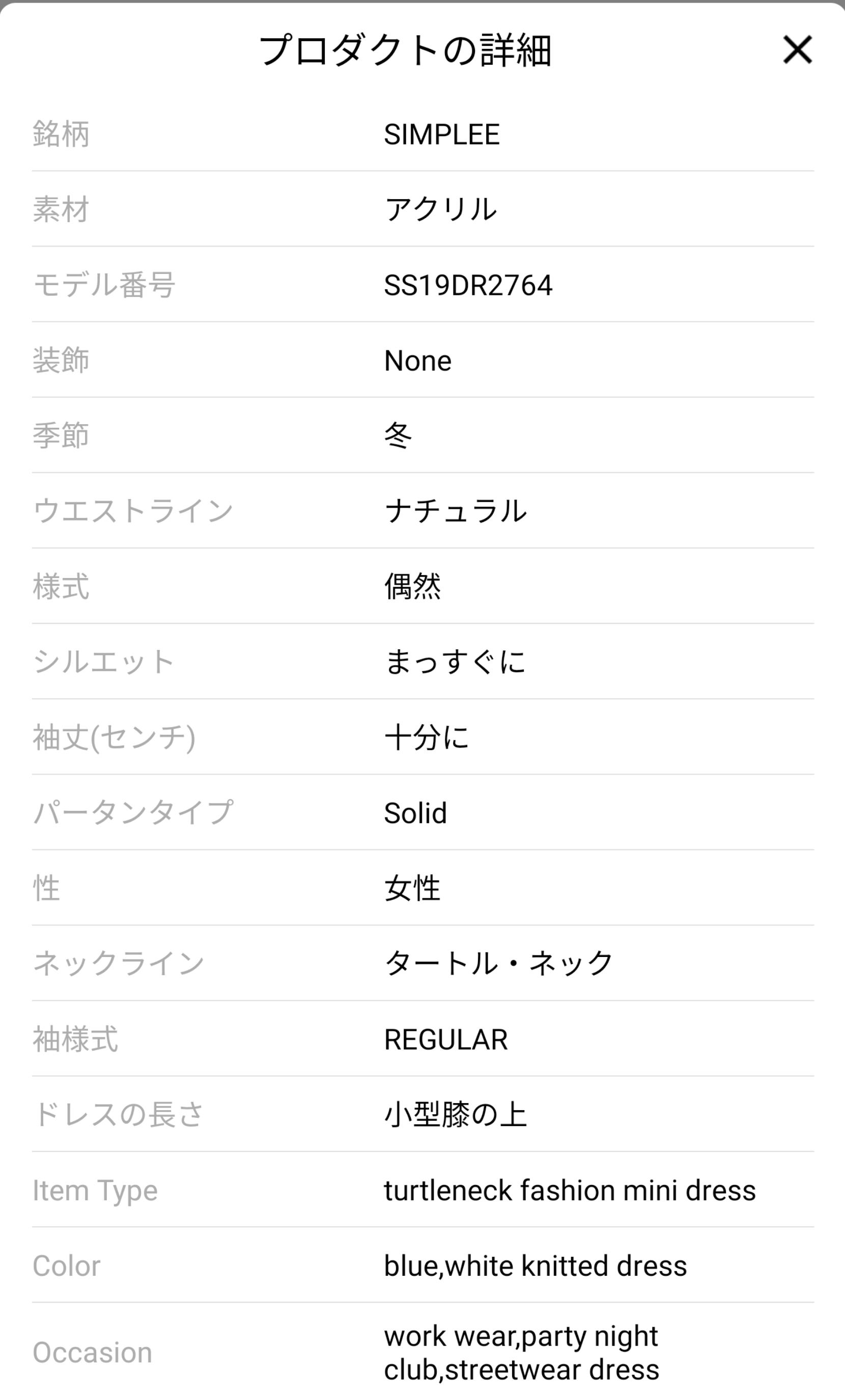The height and width of the screenshot is (1400, 845).
Task: Select the 様式 偶然 style value
Action: [x=413, y=586]
